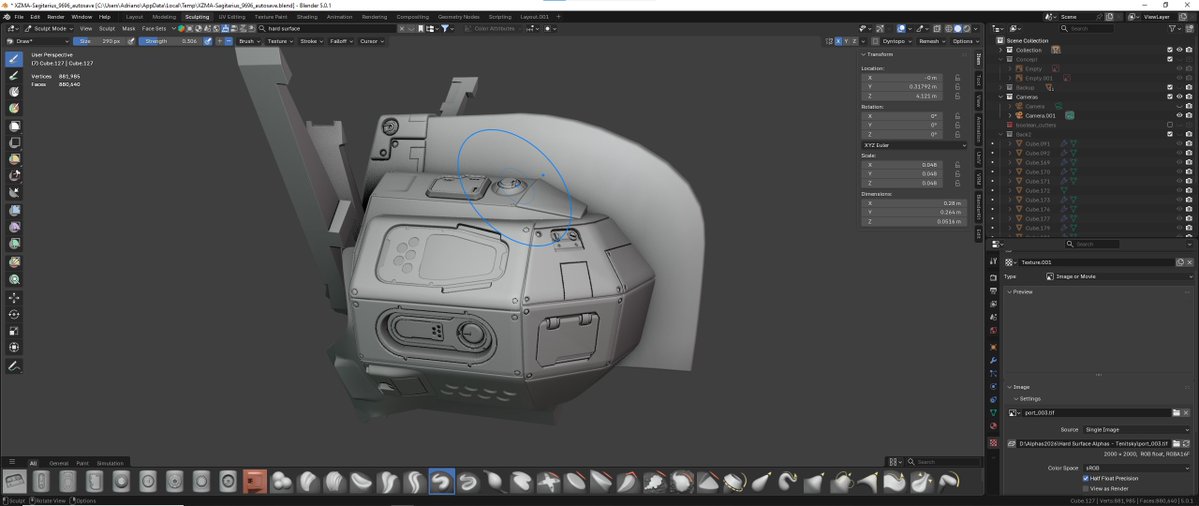This screenshot has height=506, width=1199.
Task: Open the Falloff dropdown
Action: 340,41
